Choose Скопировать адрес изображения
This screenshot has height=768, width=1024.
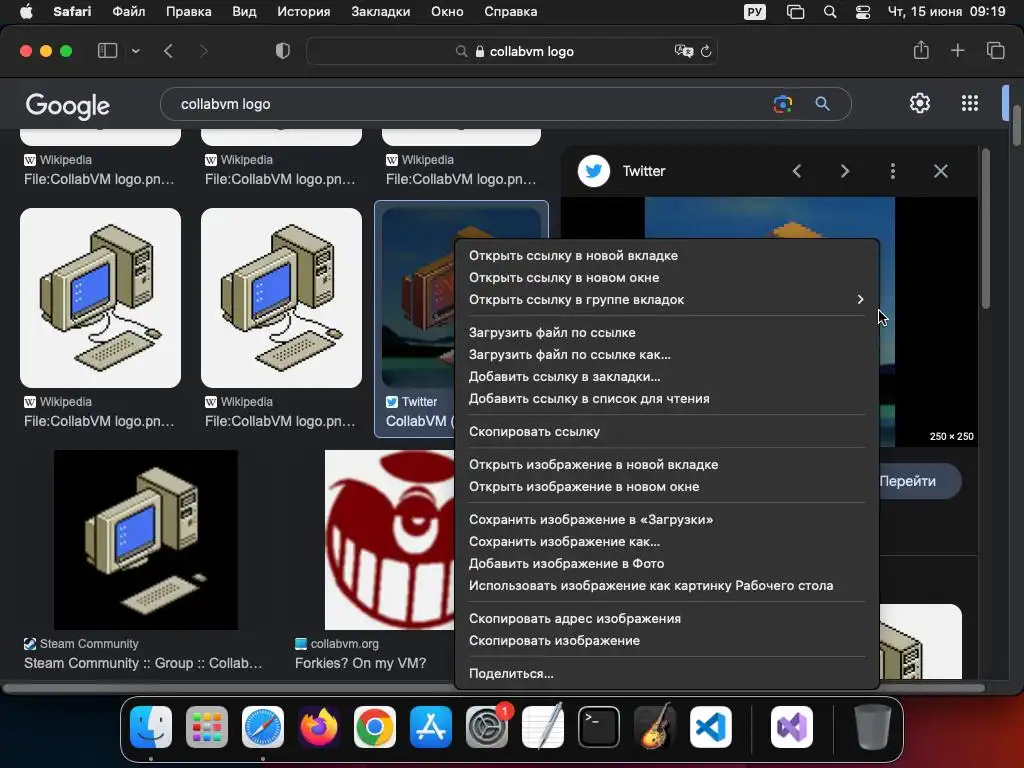667,618
